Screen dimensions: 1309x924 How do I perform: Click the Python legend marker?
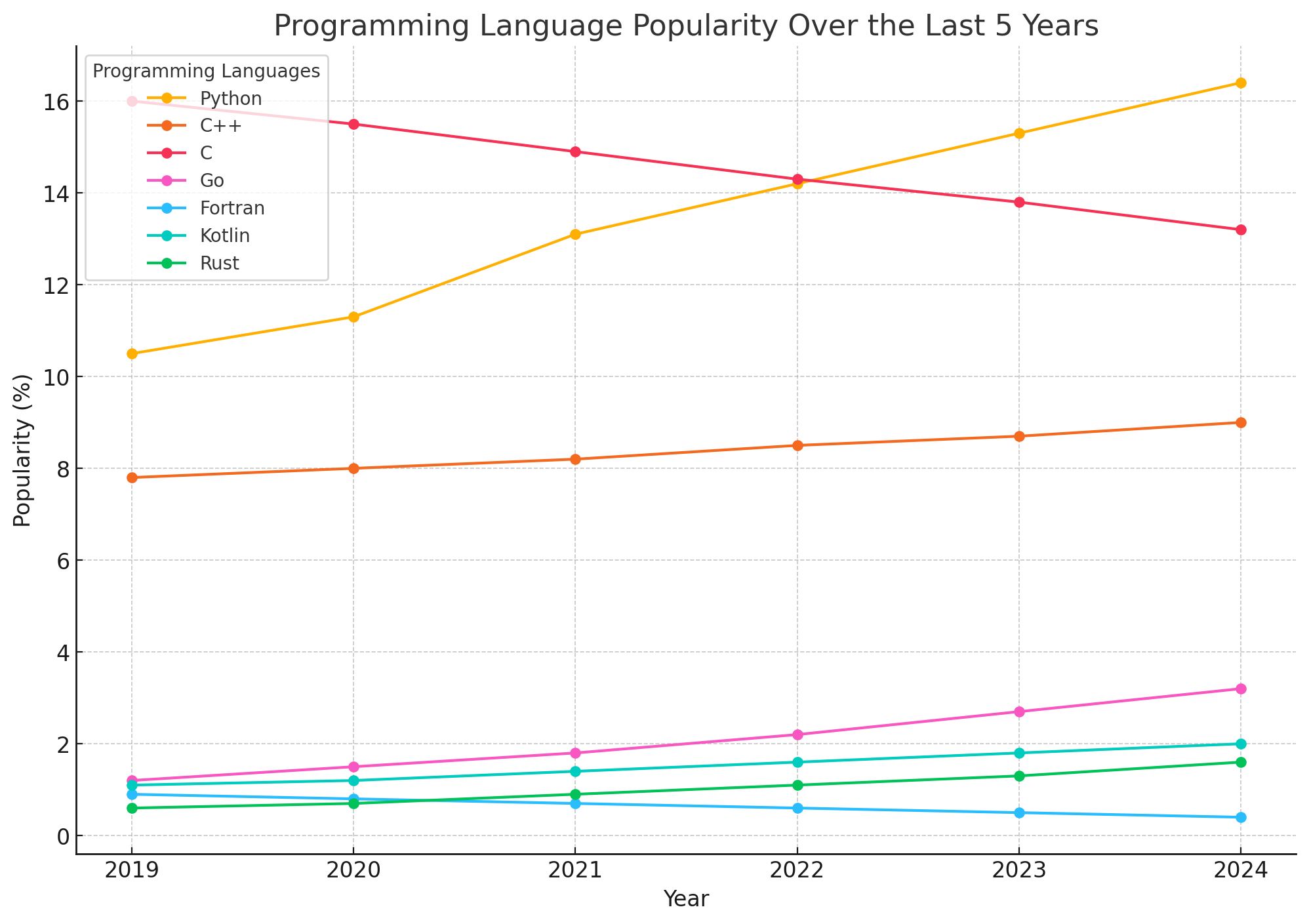click(x=167, y=98)
